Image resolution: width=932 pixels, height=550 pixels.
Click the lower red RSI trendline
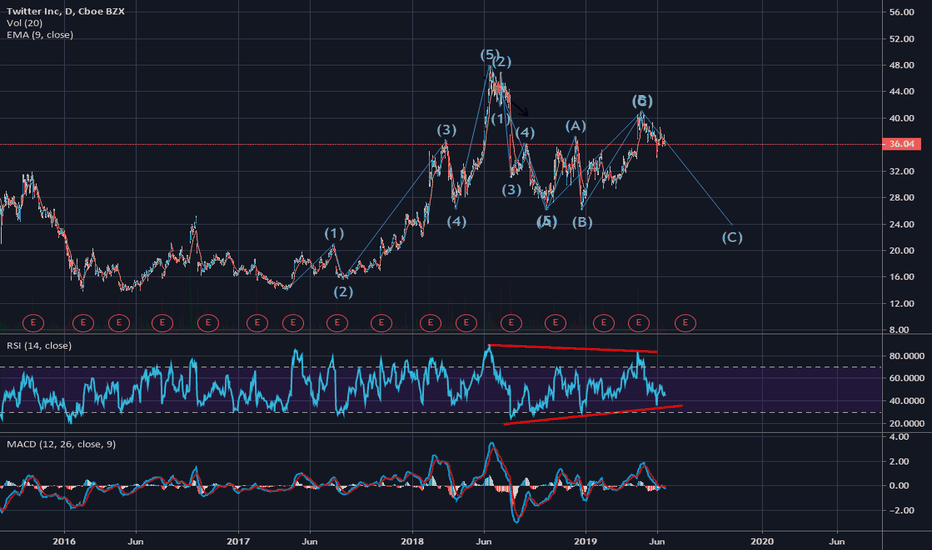pos(593,414)
